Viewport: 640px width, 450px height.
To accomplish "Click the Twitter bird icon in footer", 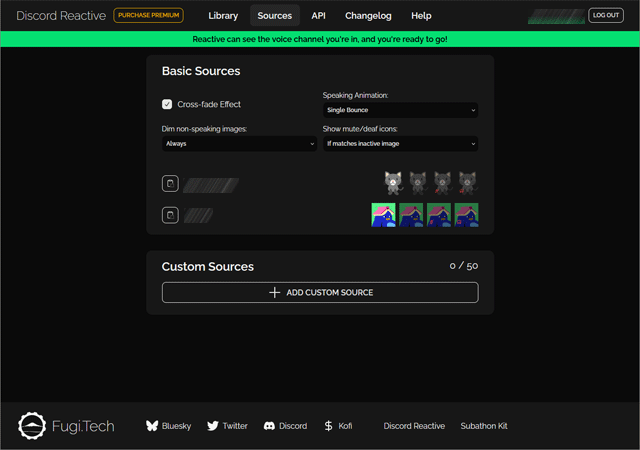I will [213, 426].
